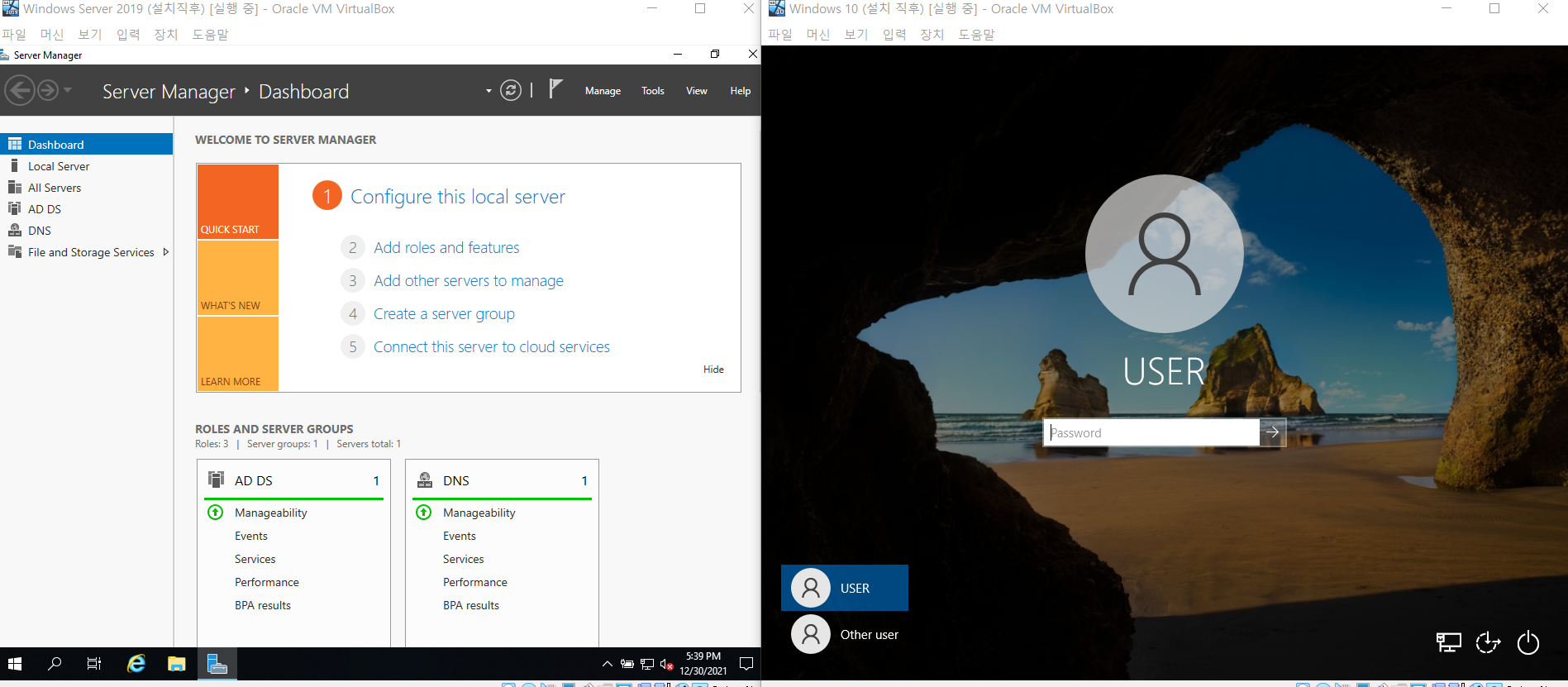This screenshot has width=1568, height=687.
Task: Open the Manage menu
Action: pos(603,91)
